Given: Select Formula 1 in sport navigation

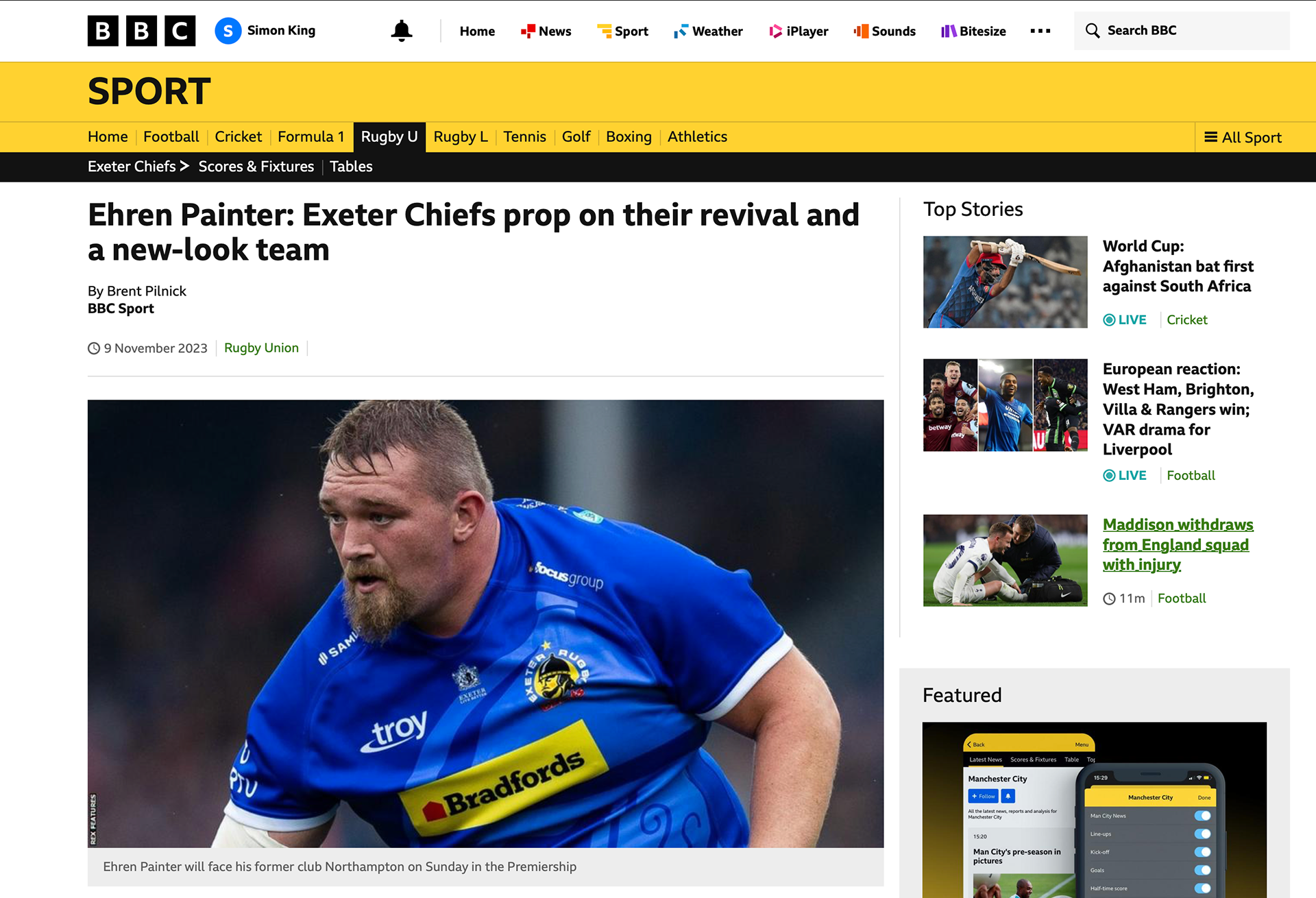Looking at the screenshot, I should (311, 137).
